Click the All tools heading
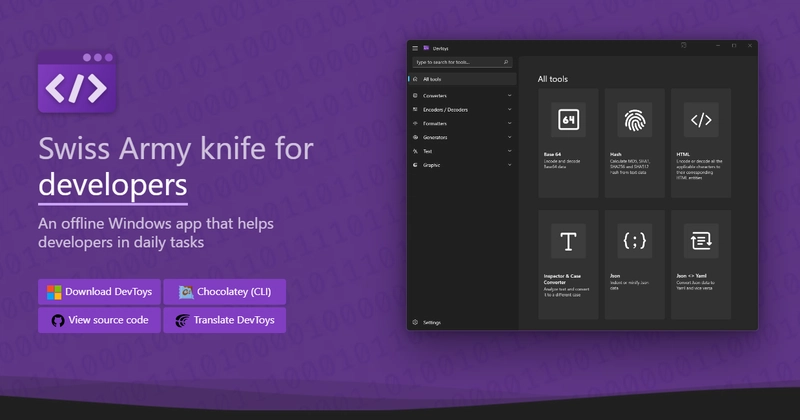This screenshot has width=800, height=420. [x=553, y=79]
